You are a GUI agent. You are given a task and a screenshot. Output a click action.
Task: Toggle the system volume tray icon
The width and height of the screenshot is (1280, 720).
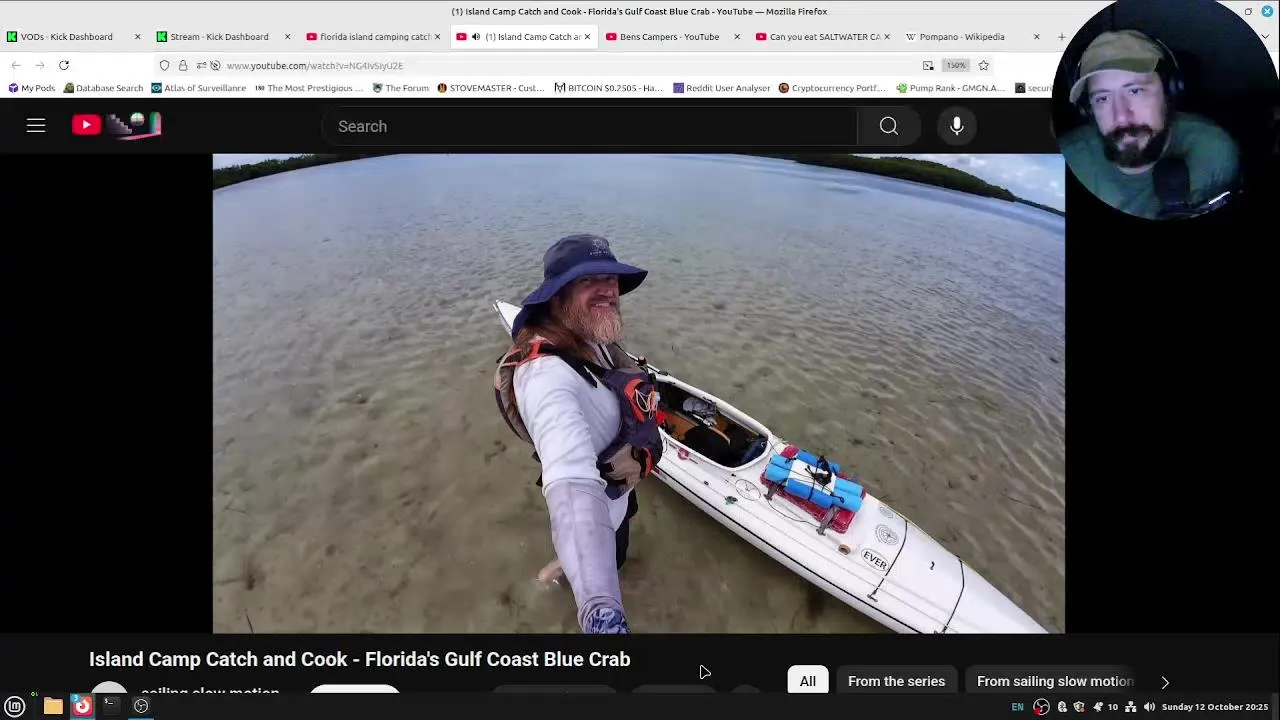click(1149, 707)
